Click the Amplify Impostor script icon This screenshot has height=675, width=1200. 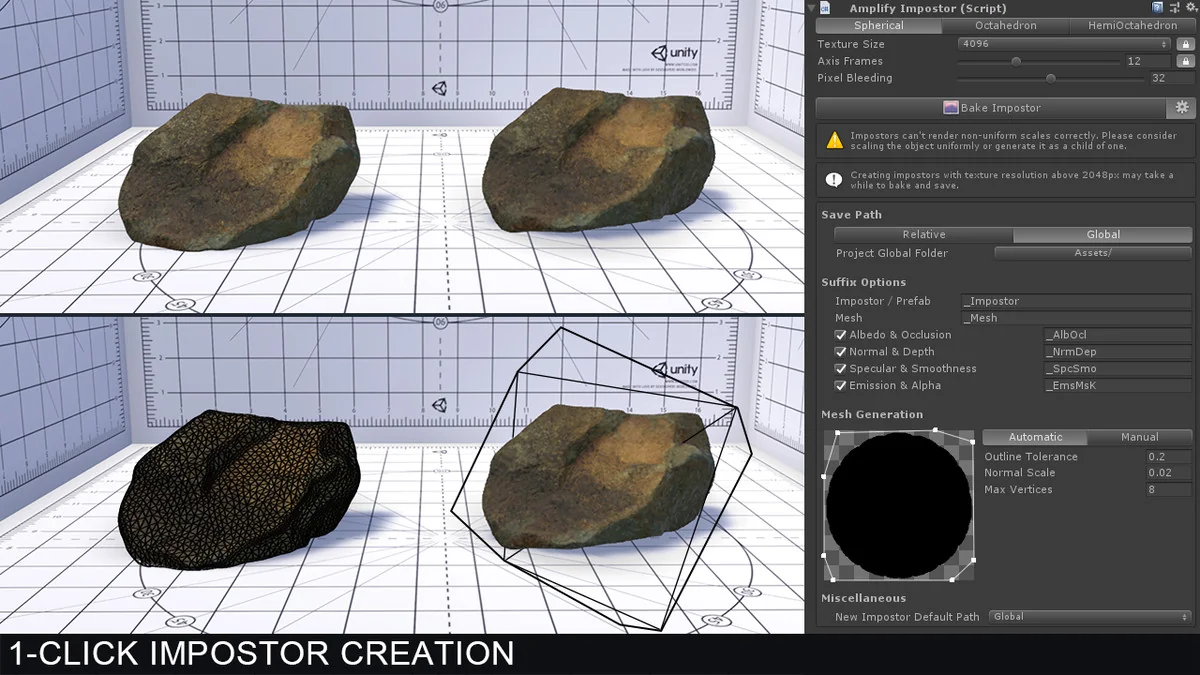[826, 8]
